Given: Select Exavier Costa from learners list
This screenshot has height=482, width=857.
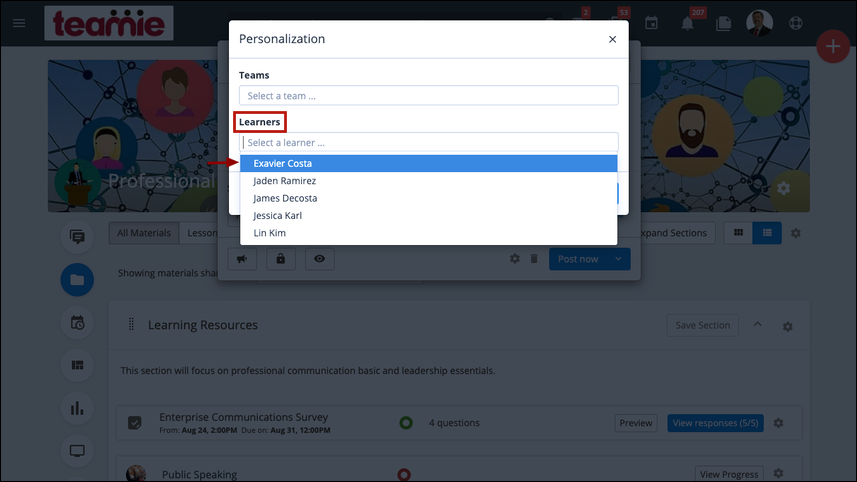Looking at the screenshot, I should tap(428, 163).
